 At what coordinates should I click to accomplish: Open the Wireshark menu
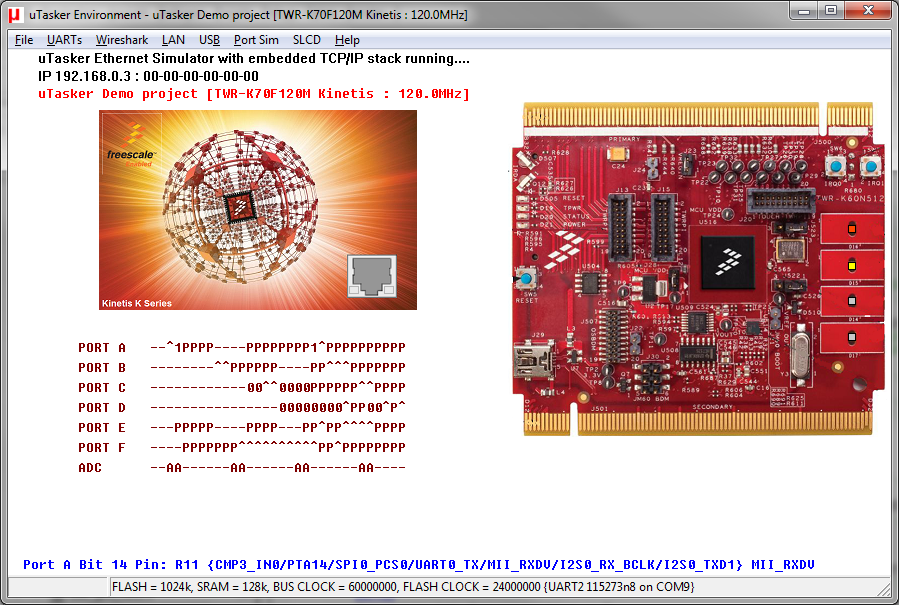pyautogui.click(x=122, y=40)
